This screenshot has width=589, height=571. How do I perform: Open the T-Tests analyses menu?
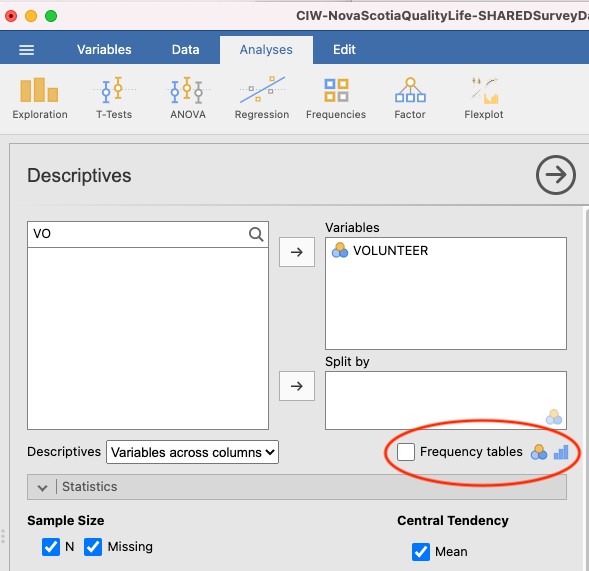click(x=114, y=98)
